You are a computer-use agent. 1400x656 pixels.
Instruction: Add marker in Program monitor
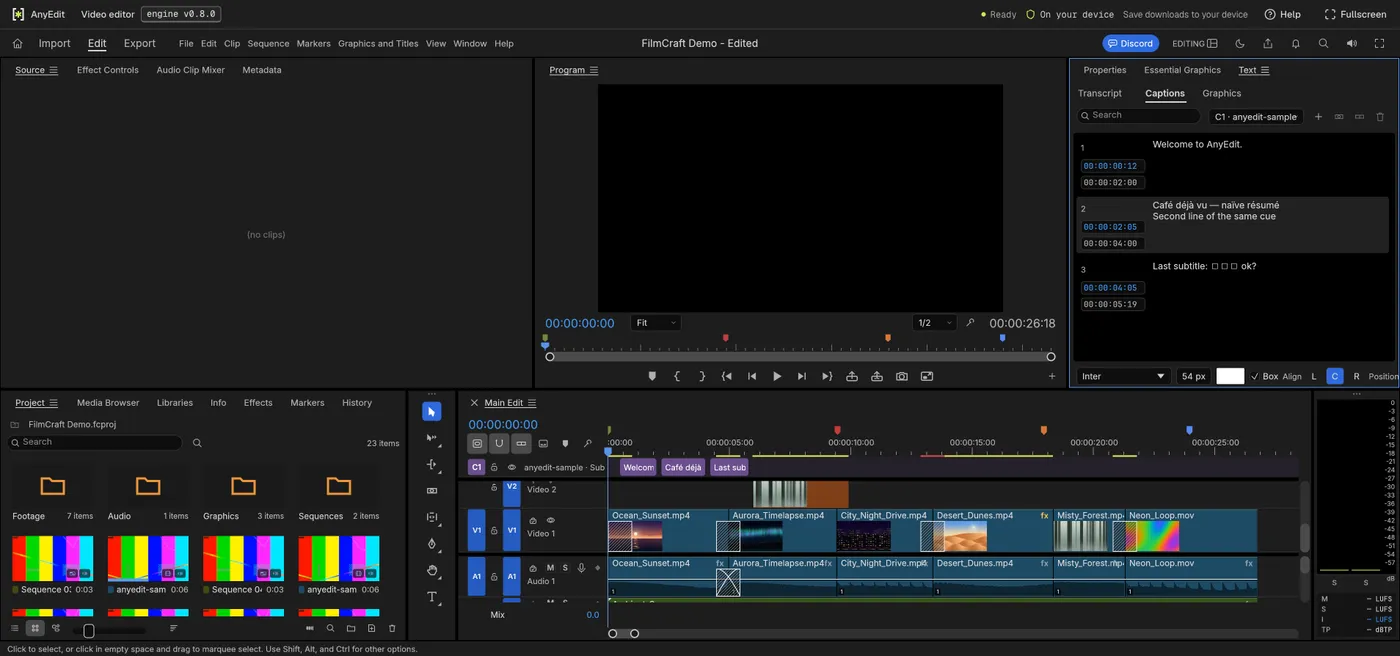tap(652, 376)
